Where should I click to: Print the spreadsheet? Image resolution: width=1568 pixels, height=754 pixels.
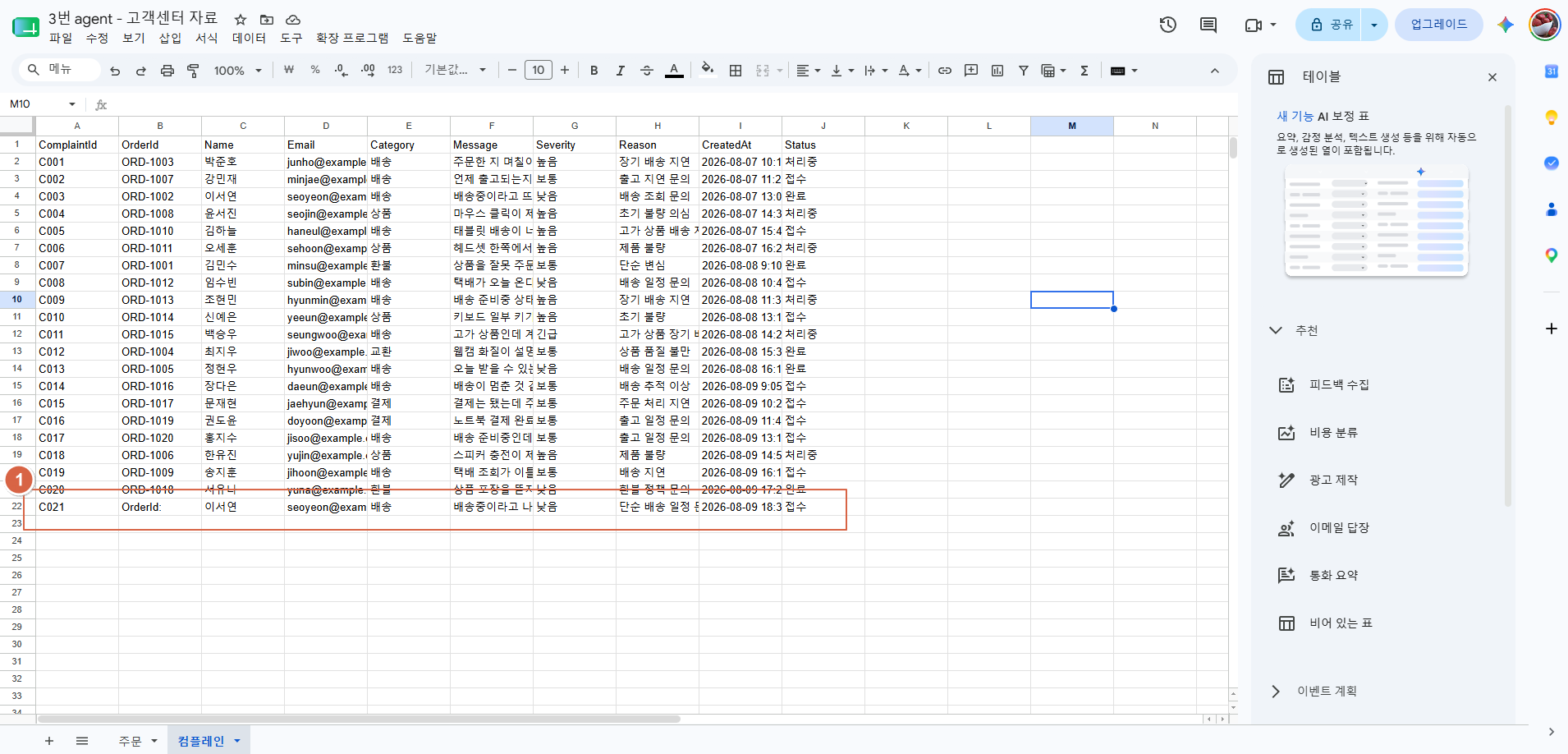pos(167,71)
